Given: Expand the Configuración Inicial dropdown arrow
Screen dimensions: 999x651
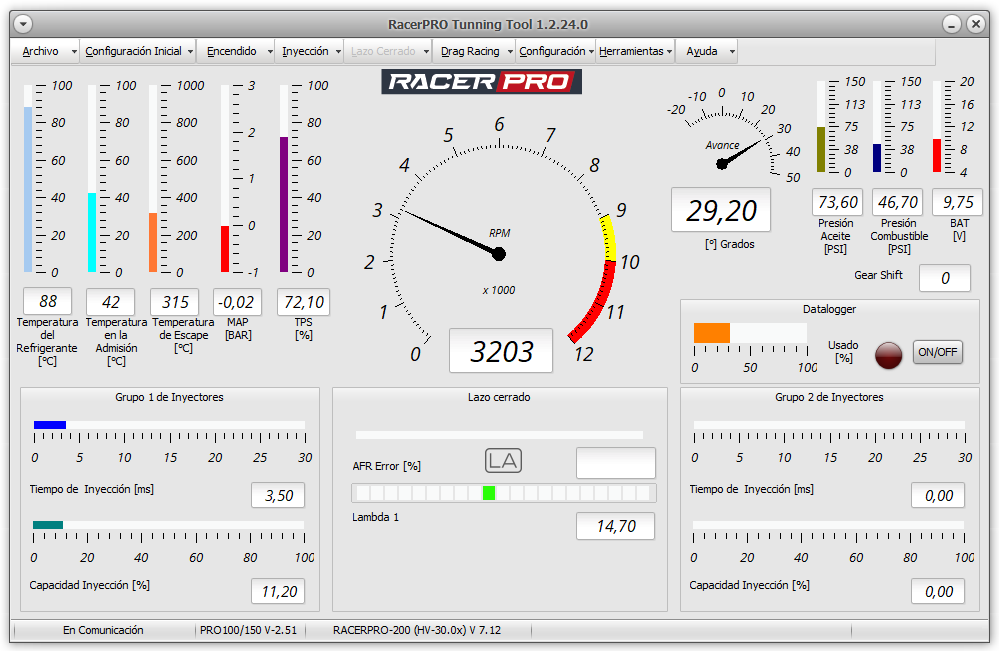Looking at the screenshot, I should coord(190,52).
